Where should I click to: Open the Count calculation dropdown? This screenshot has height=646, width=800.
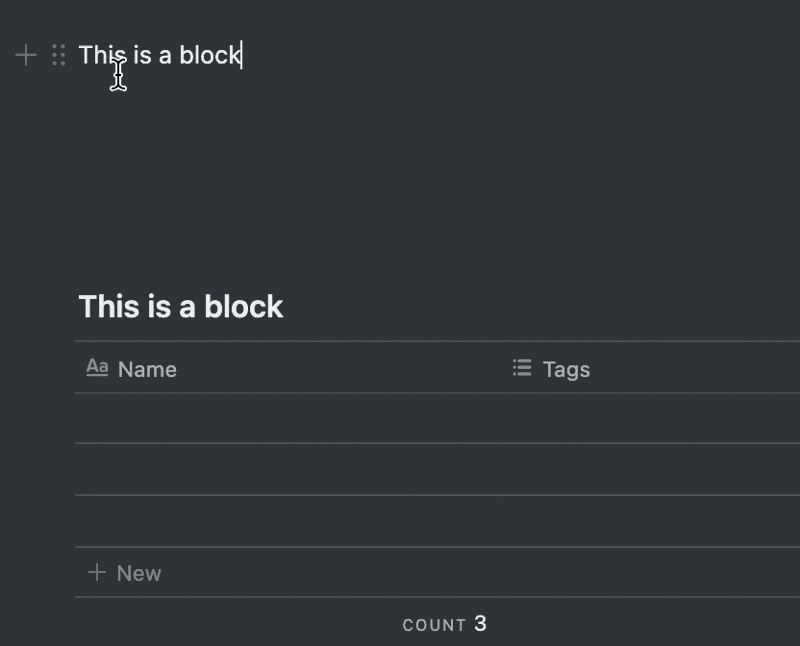click(442, 623)
